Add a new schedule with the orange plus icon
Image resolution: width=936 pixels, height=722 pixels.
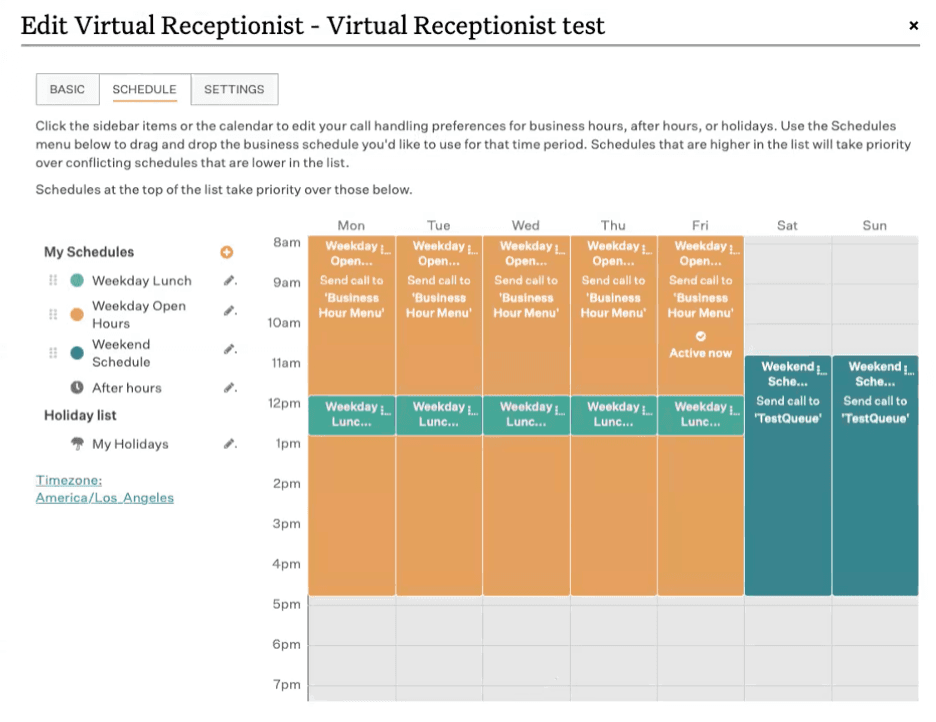226,252
